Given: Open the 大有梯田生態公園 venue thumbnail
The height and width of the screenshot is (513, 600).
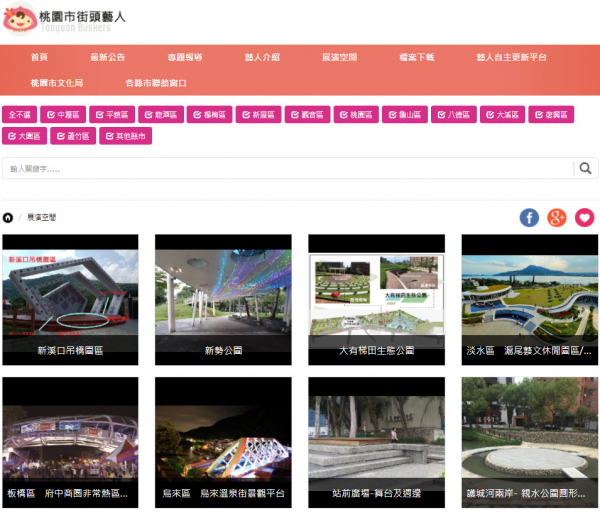Looking at the screenshot, I should click(x=376, y=298).
